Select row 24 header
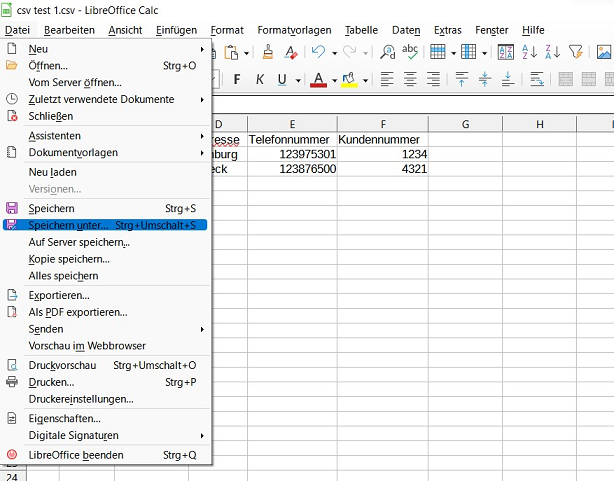 point(12,476)
